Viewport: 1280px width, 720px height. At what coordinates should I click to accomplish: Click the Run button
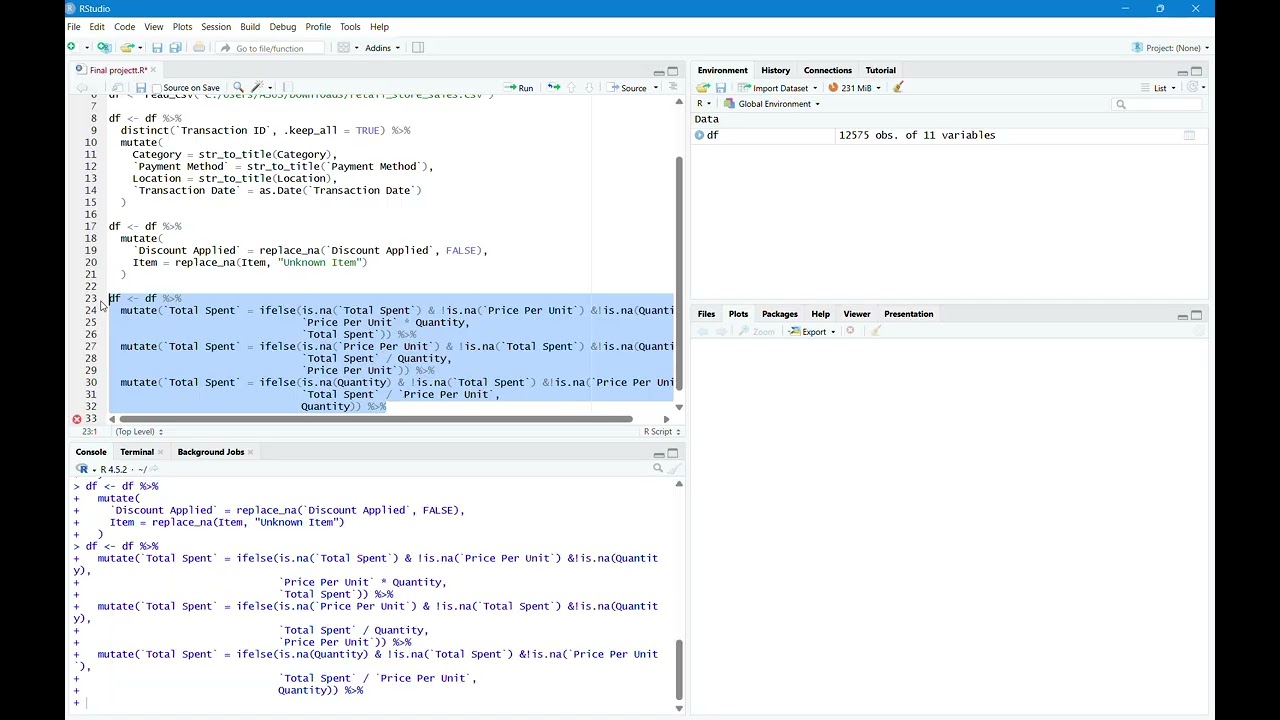click(519, 88)
